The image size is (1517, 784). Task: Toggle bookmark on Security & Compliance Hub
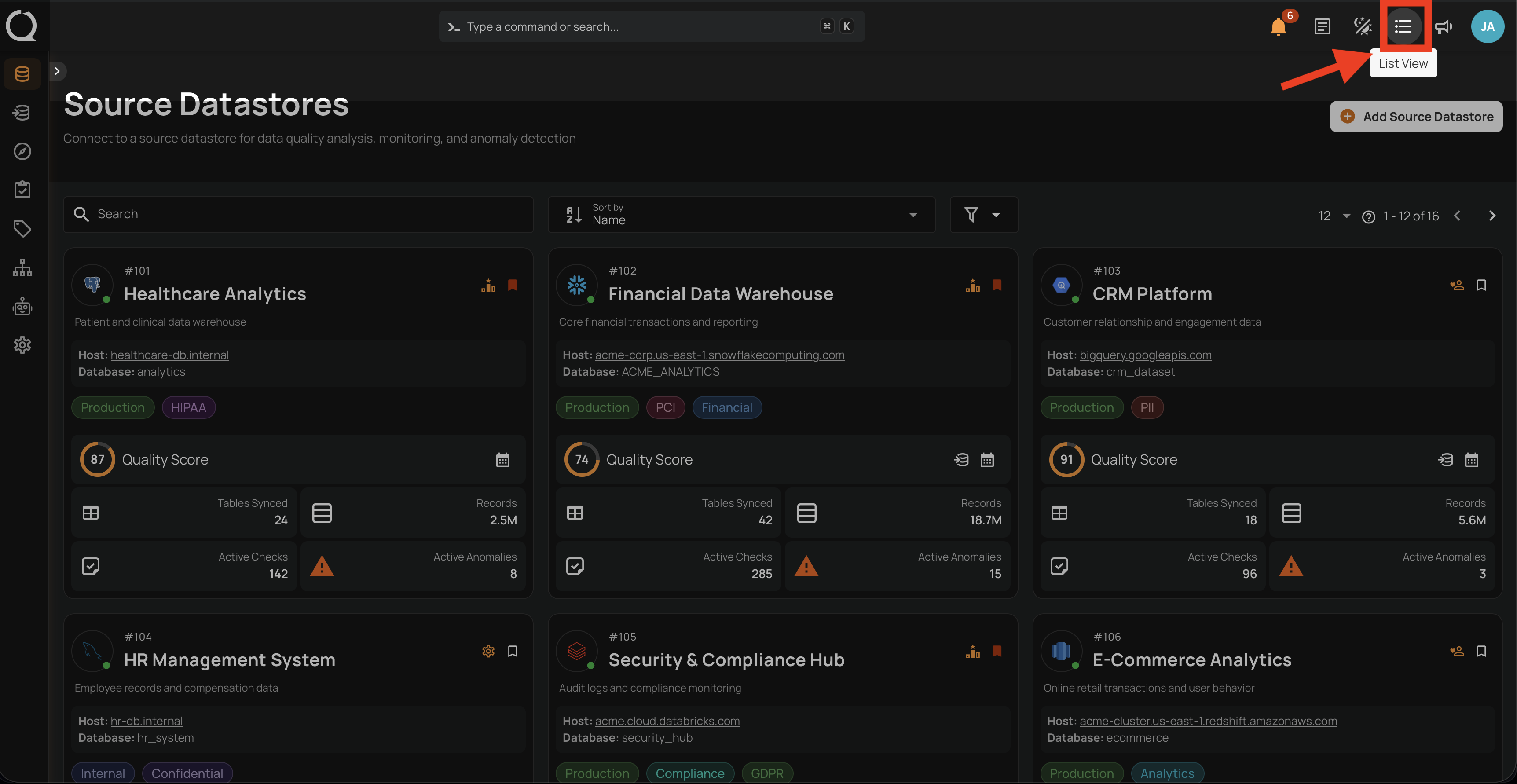click(x=997, y=651)
